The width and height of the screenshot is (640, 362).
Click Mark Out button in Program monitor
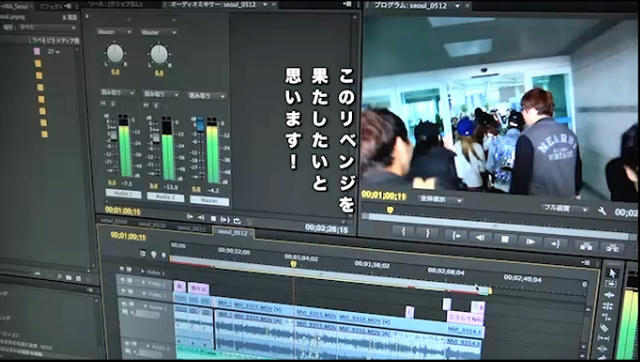428,233
